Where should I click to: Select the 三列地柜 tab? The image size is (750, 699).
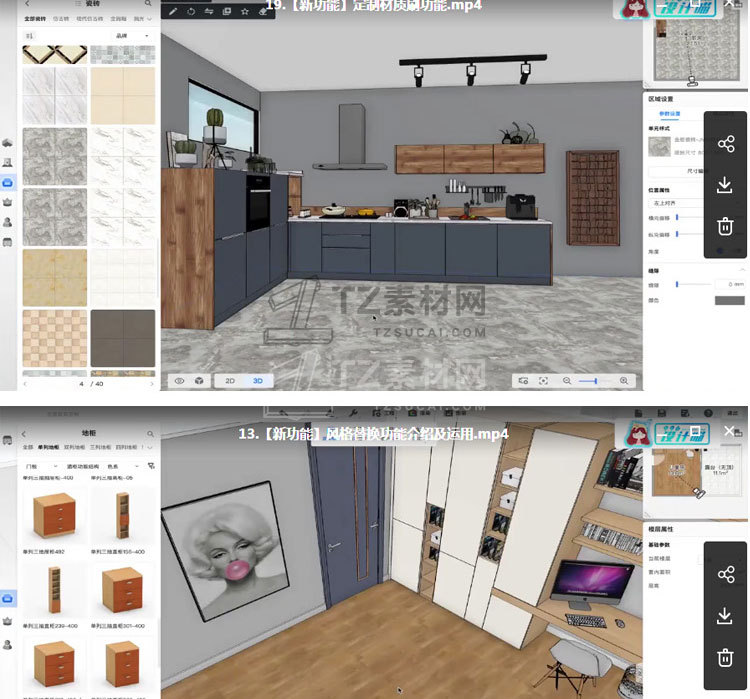pos(100,447)
